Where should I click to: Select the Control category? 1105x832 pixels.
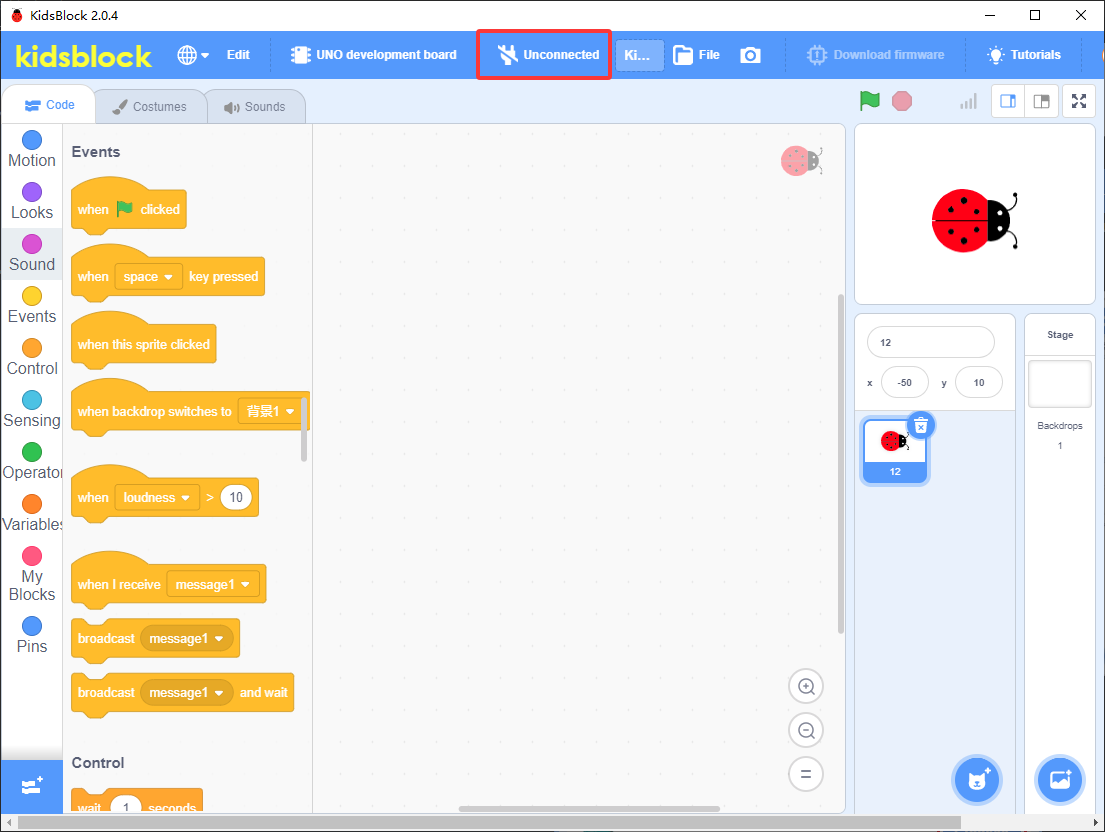pyautogui.click(x=32, y=358)
